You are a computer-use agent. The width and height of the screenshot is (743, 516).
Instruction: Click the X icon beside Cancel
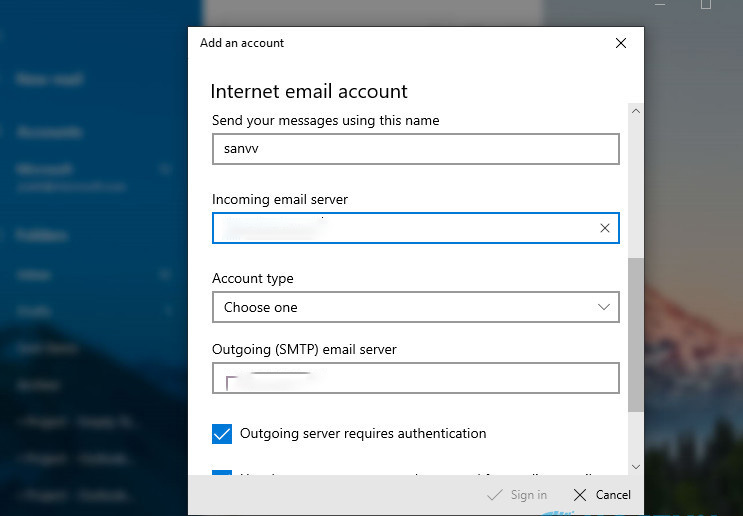click(x=580, y=495)
